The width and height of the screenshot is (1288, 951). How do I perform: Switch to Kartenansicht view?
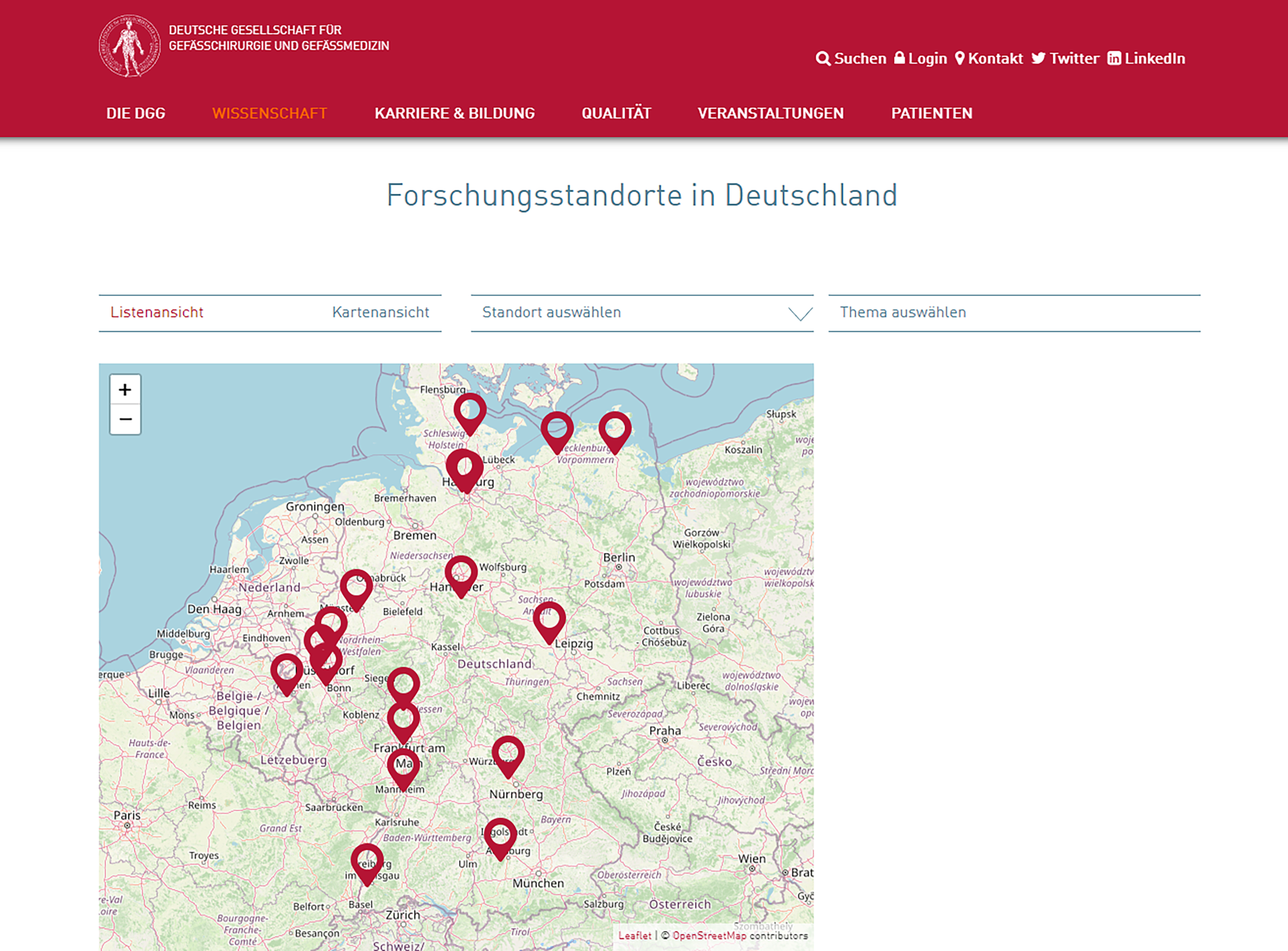coord(380,312)
